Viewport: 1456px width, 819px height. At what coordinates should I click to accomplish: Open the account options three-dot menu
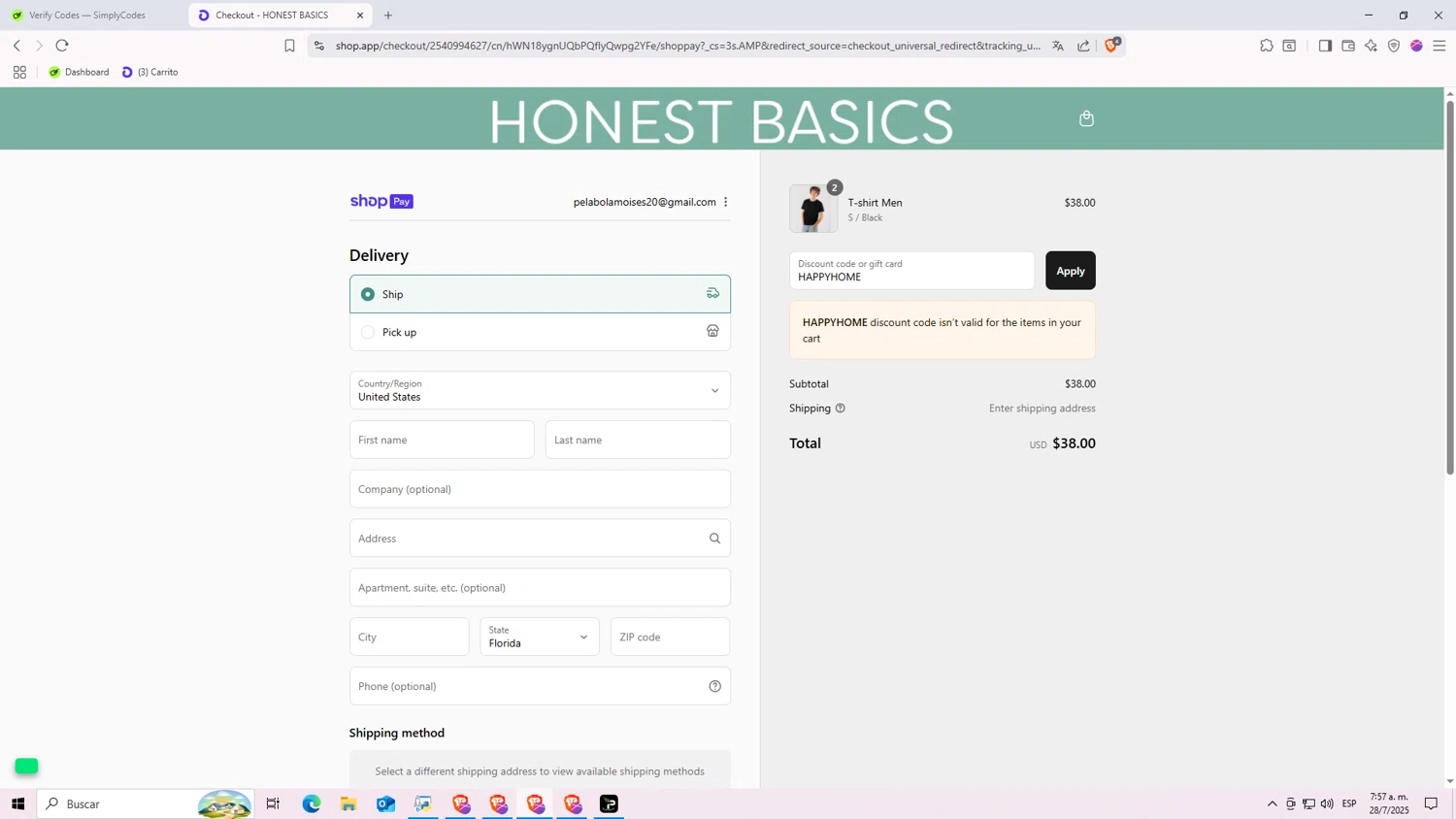(x=726, y=202)
